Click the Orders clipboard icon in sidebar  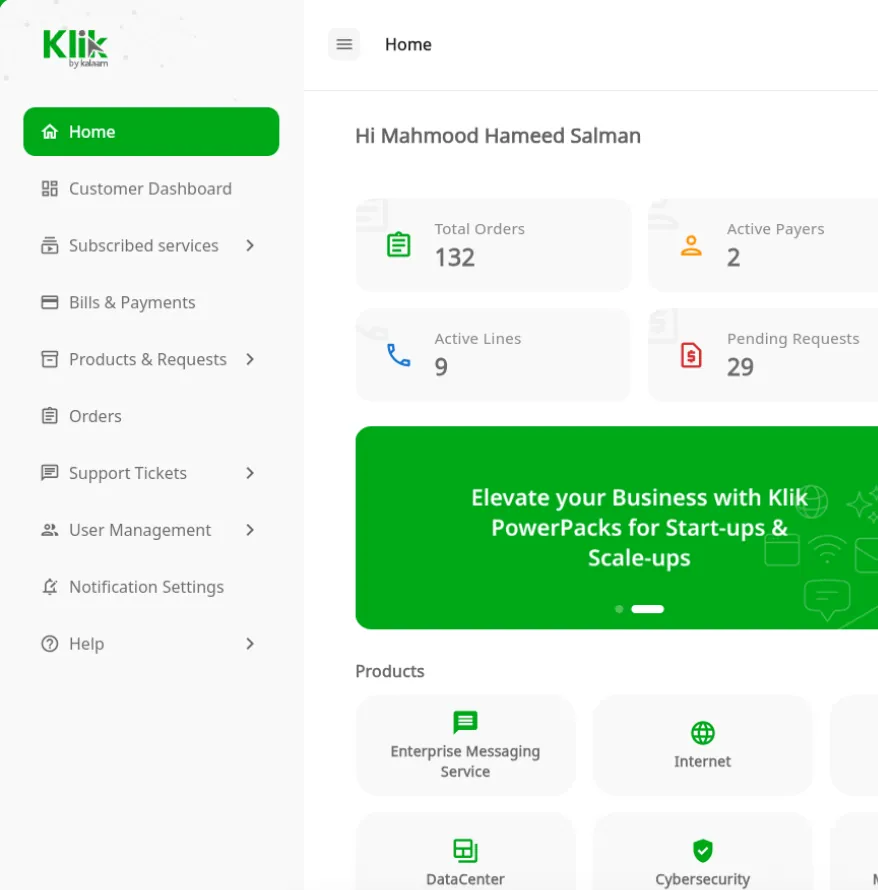pyautogui.click(x=49, y=416)
